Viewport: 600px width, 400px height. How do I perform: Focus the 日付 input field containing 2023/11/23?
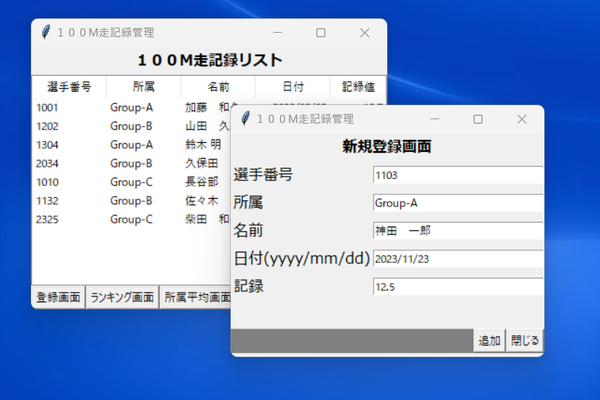458,259
